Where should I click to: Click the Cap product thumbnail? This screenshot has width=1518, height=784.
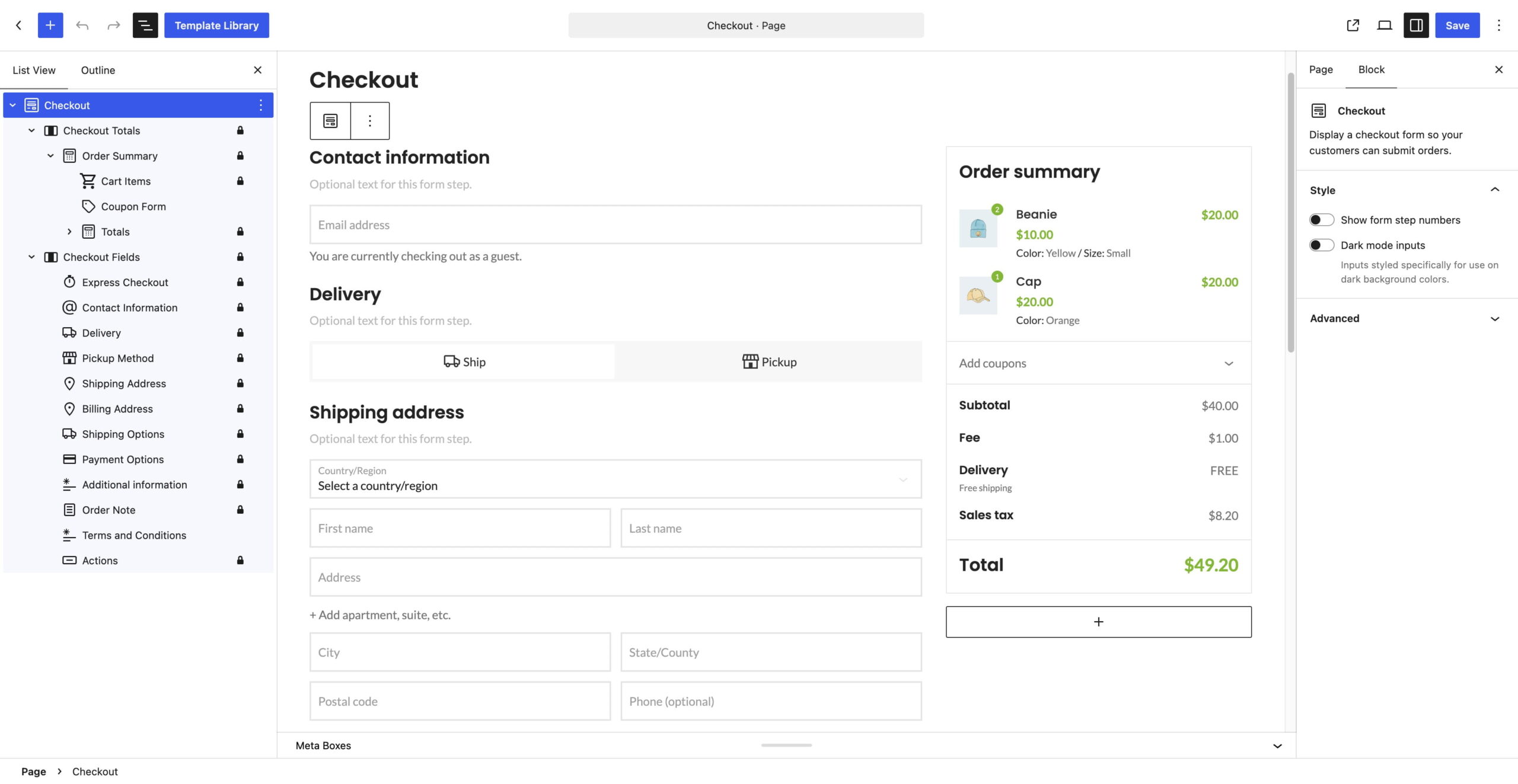pyautogui.click(x=978, y=295)
